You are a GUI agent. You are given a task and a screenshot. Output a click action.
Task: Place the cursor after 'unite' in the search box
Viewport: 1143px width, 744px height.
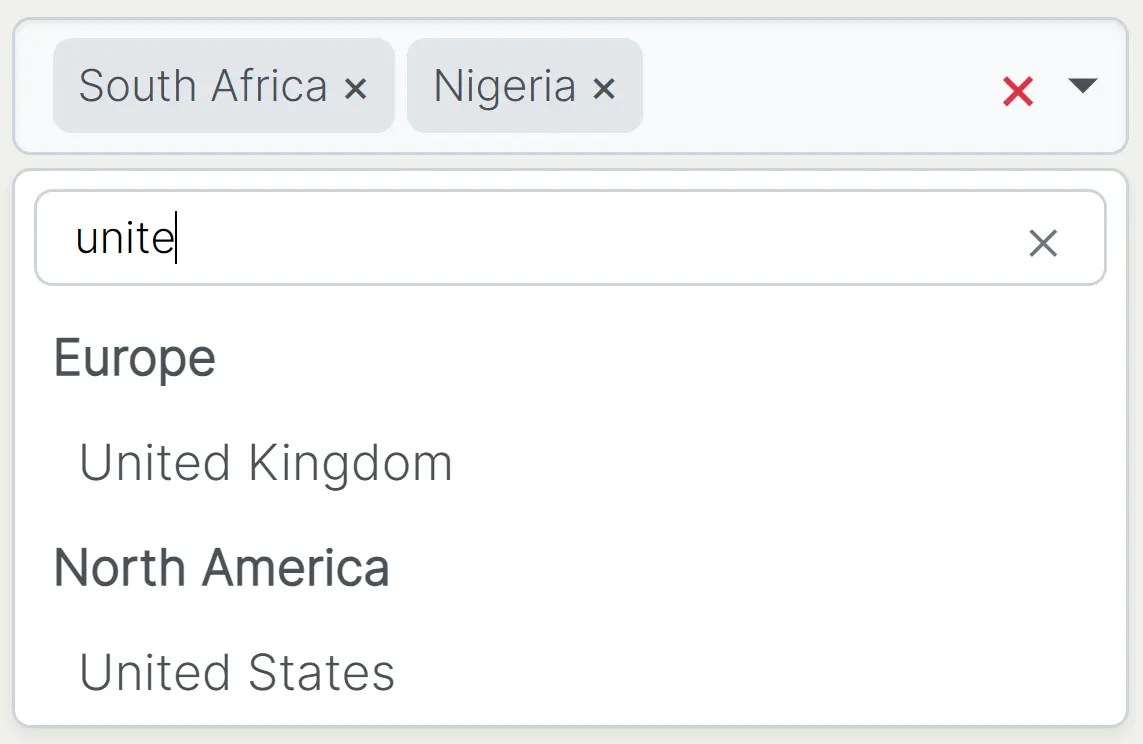tap(179, 239)
